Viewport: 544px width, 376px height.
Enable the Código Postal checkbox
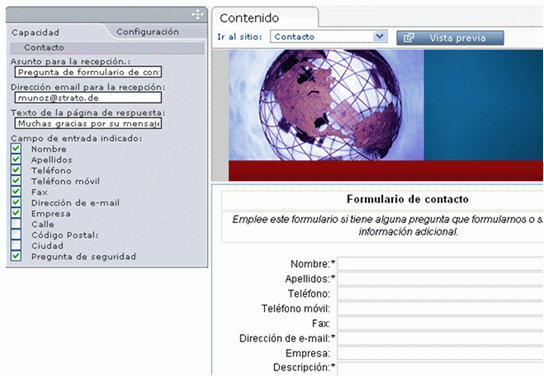(x=16, y=234)
